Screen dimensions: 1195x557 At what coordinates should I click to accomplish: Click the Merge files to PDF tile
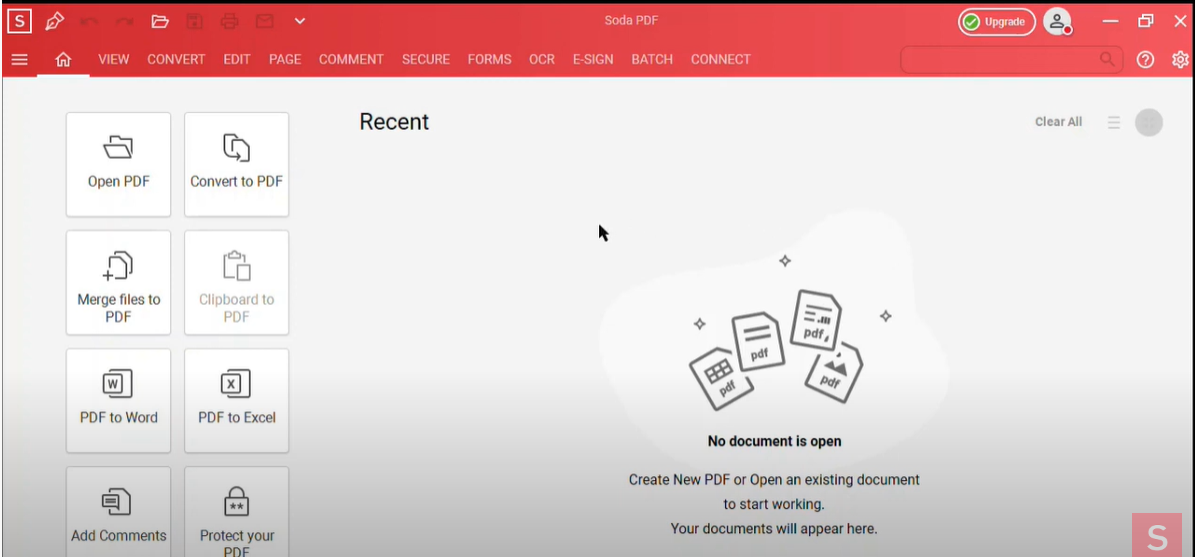[x=118, y=283]
